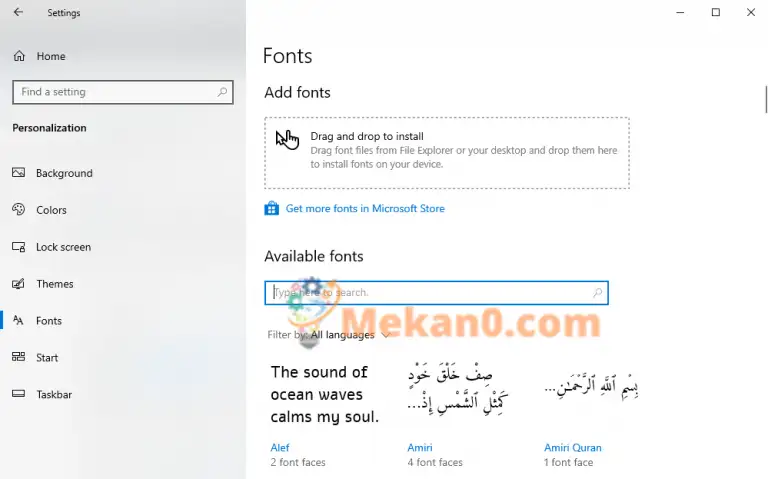The height and width of the screenshot is (479, 768).
Task: Click the back arrow in Settings
Action: [x=18, y=12]
